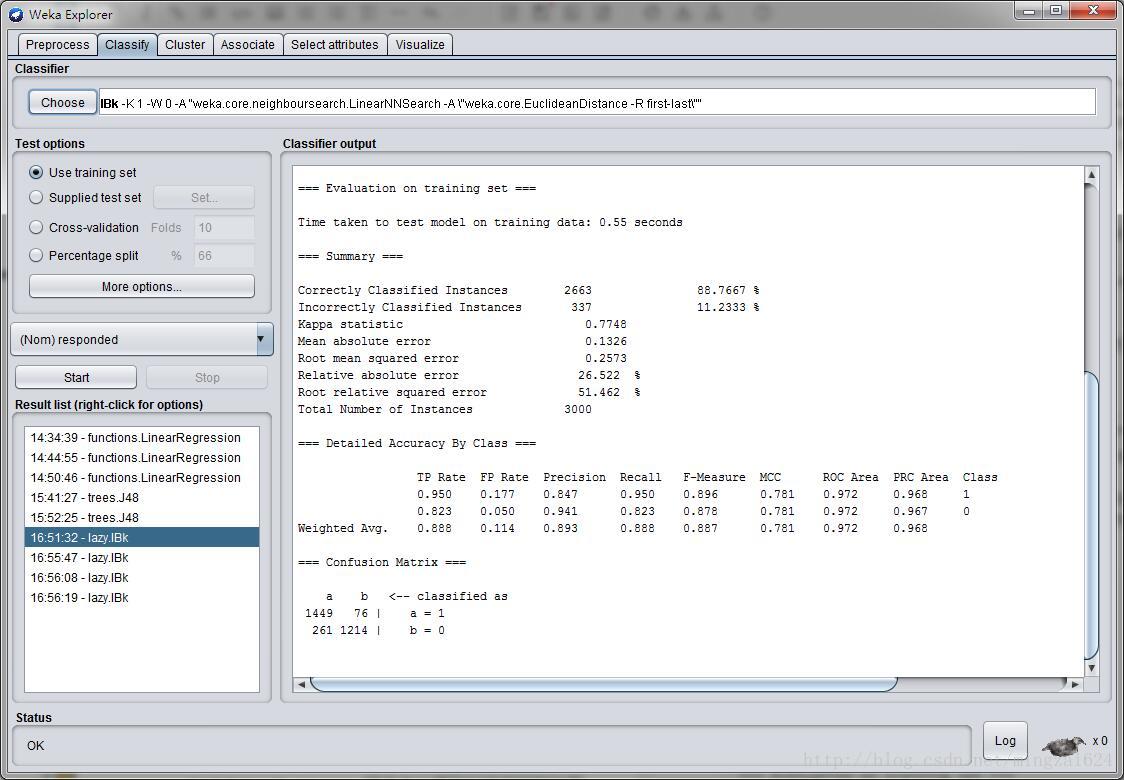The height and width of the screenshot is (780, 1124).
Task: Select result 15:41:27 trees.J48
Action: 142,498
